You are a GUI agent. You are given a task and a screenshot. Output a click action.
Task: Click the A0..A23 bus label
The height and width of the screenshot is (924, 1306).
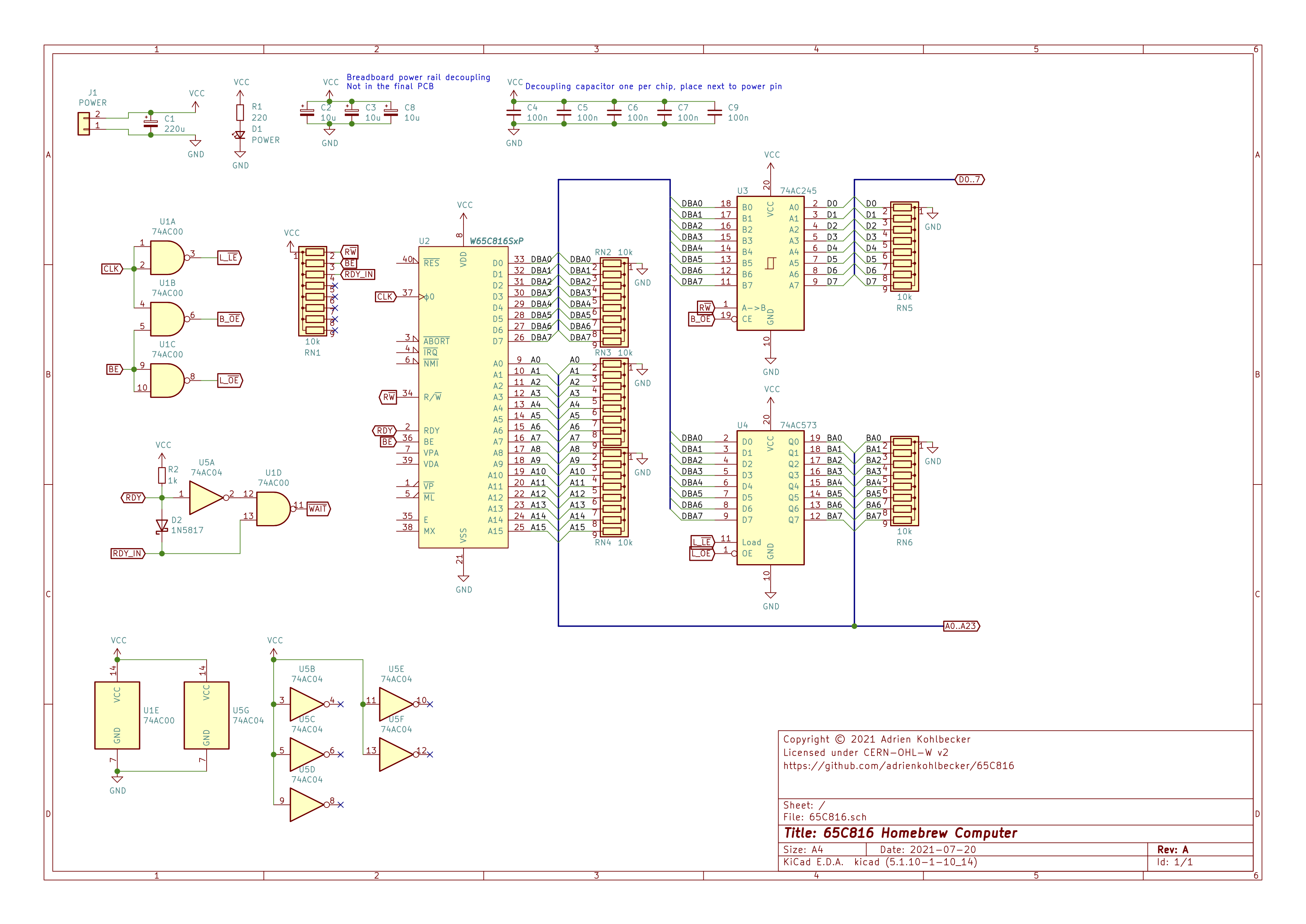coord(961,626)
